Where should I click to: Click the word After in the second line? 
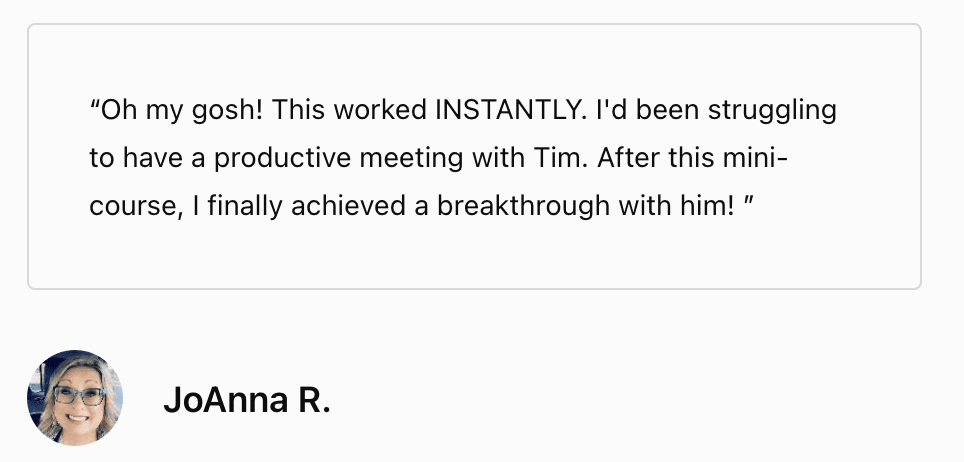pyautogui.click(x=625, y=158)
